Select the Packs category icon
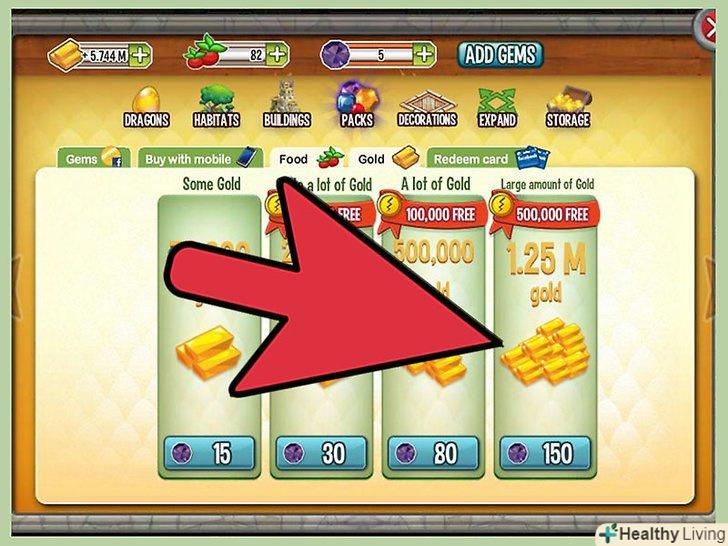This screenshot has width=728, height=546. (x=357, y=106)
